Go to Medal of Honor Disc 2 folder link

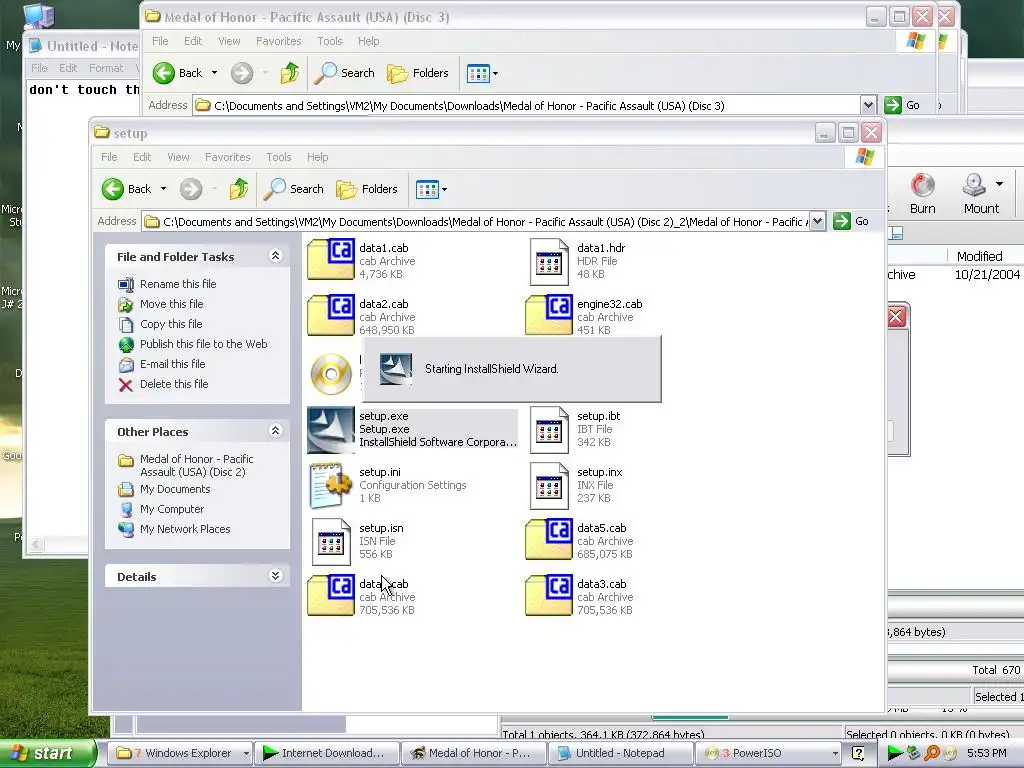197,466
